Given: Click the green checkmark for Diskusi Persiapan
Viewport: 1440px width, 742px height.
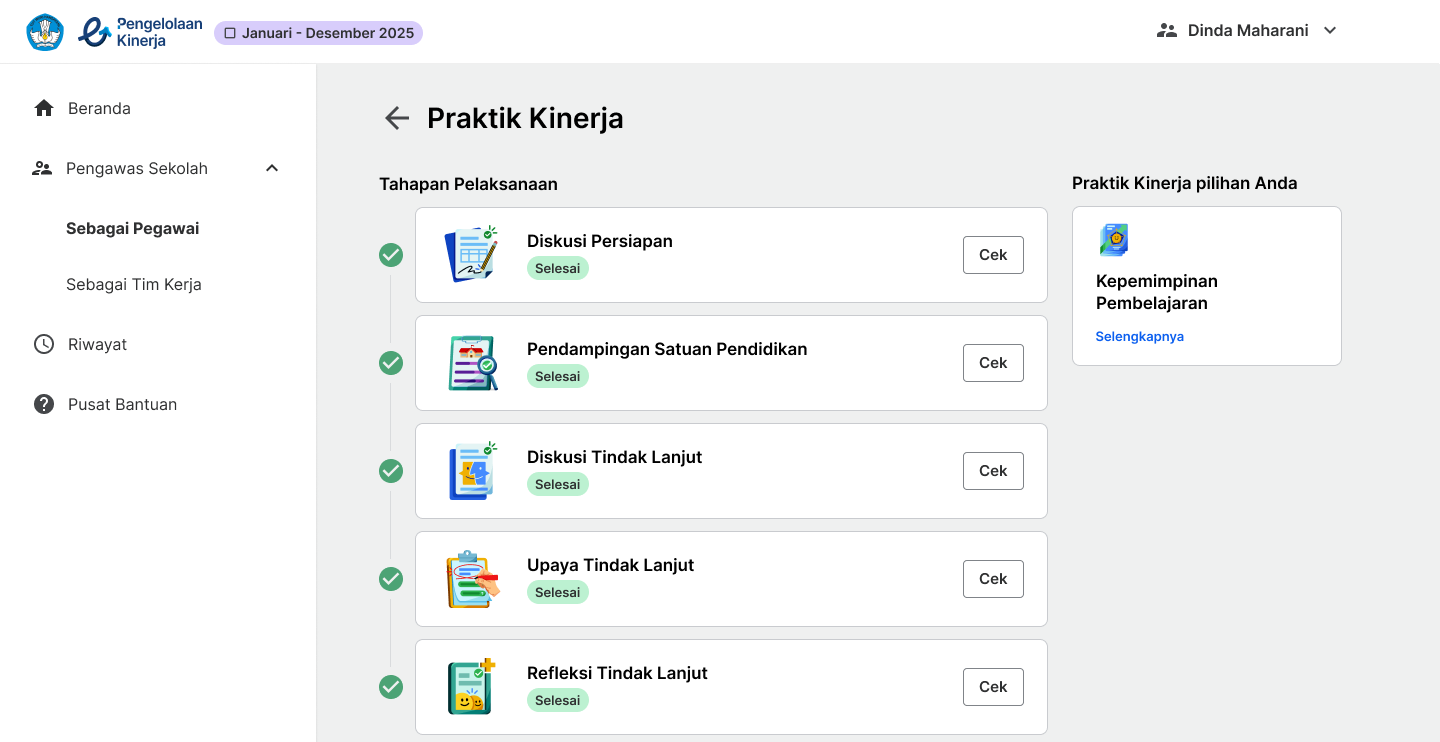Looking at the screenshot, I should tap(391, 255).
